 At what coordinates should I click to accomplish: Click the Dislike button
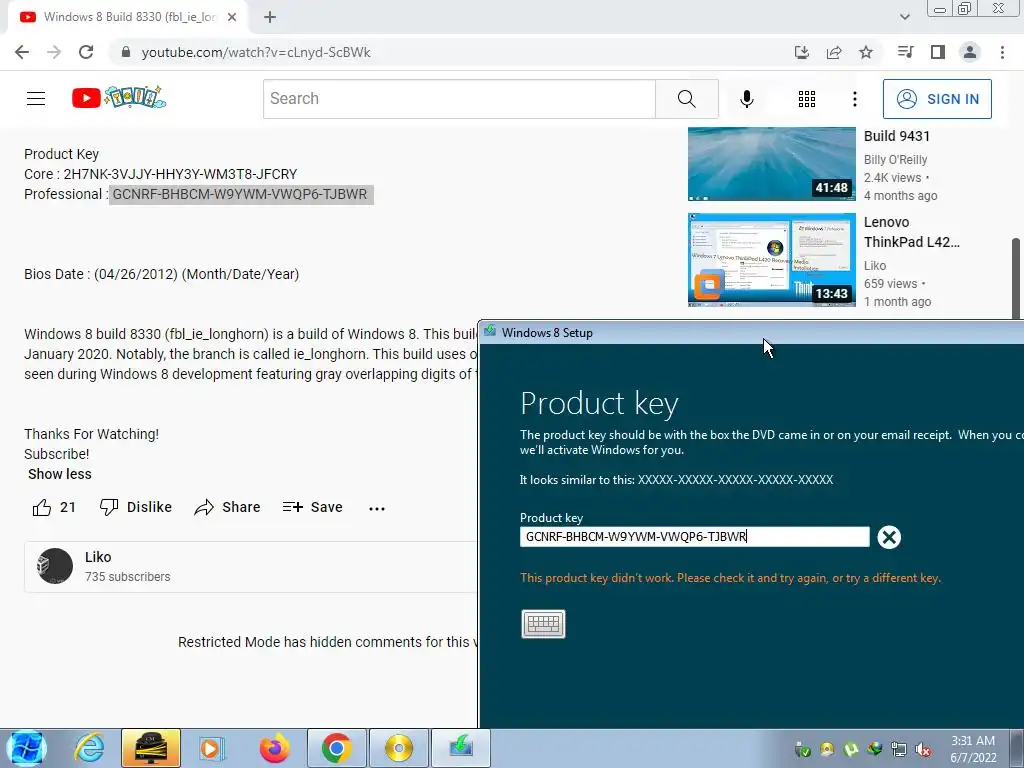(136, 507)
